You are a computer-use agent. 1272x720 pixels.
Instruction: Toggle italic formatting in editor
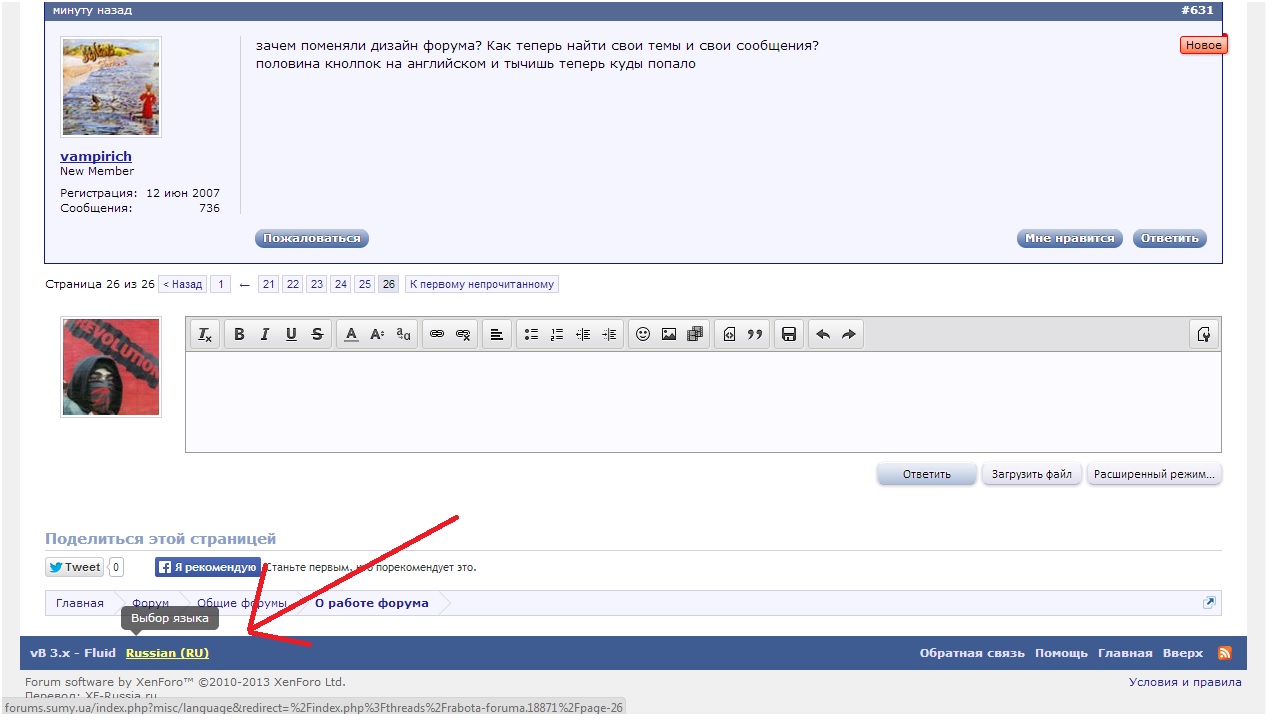(265, 335)
